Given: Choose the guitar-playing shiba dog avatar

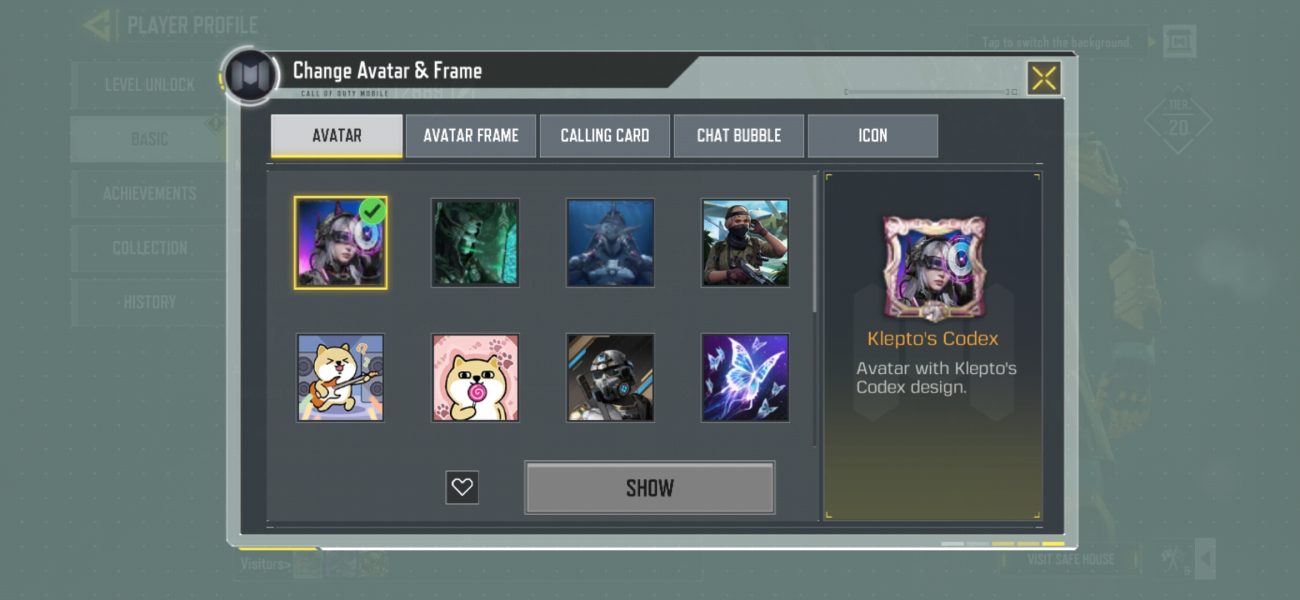Looking at the screenshot, I should pyautogui.click(x=340, y=377).
